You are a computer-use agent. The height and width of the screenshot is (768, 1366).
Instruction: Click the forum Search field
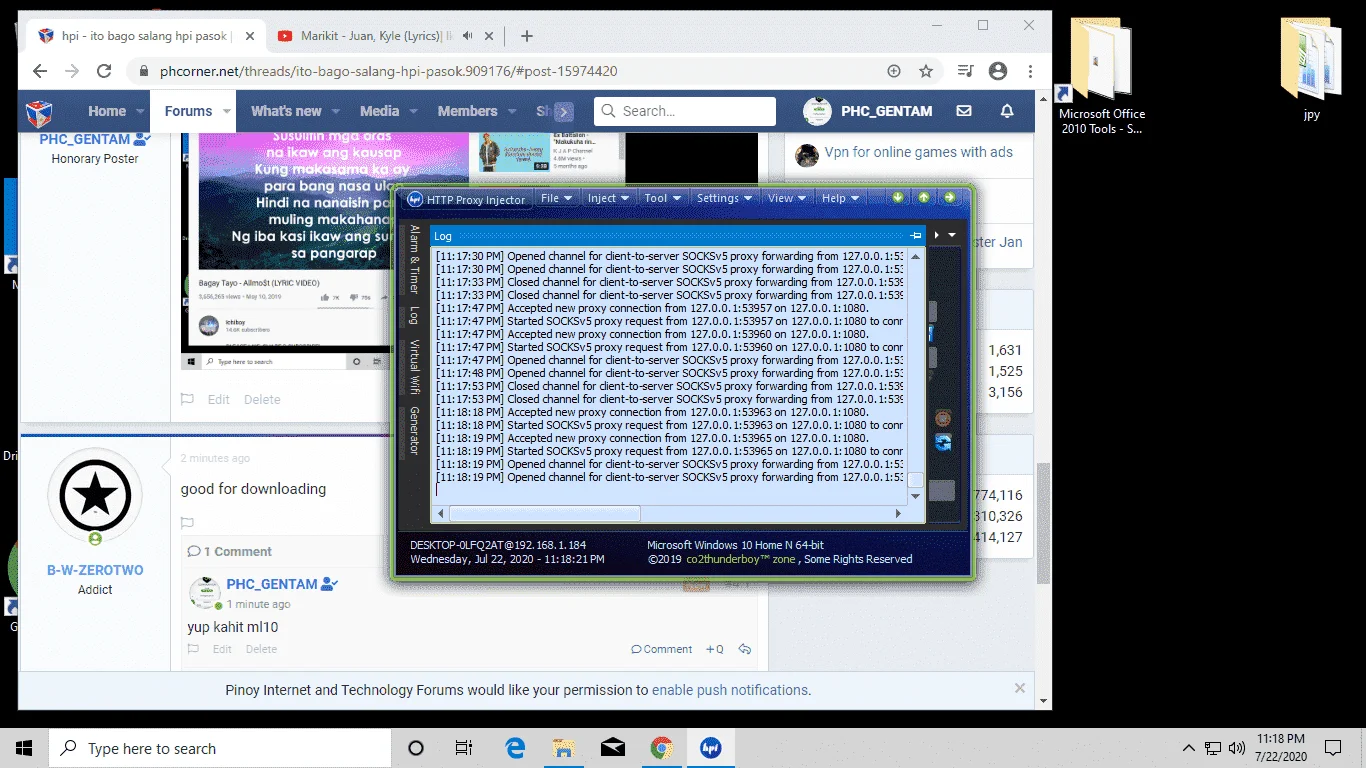[x=685, y=111]
